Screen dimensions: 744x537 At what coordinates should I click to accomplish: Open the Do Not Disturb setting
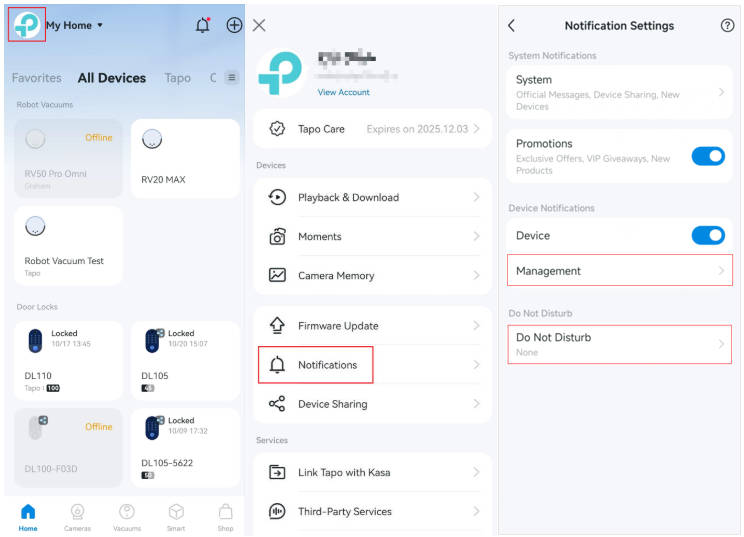click(x=619, y=344)
